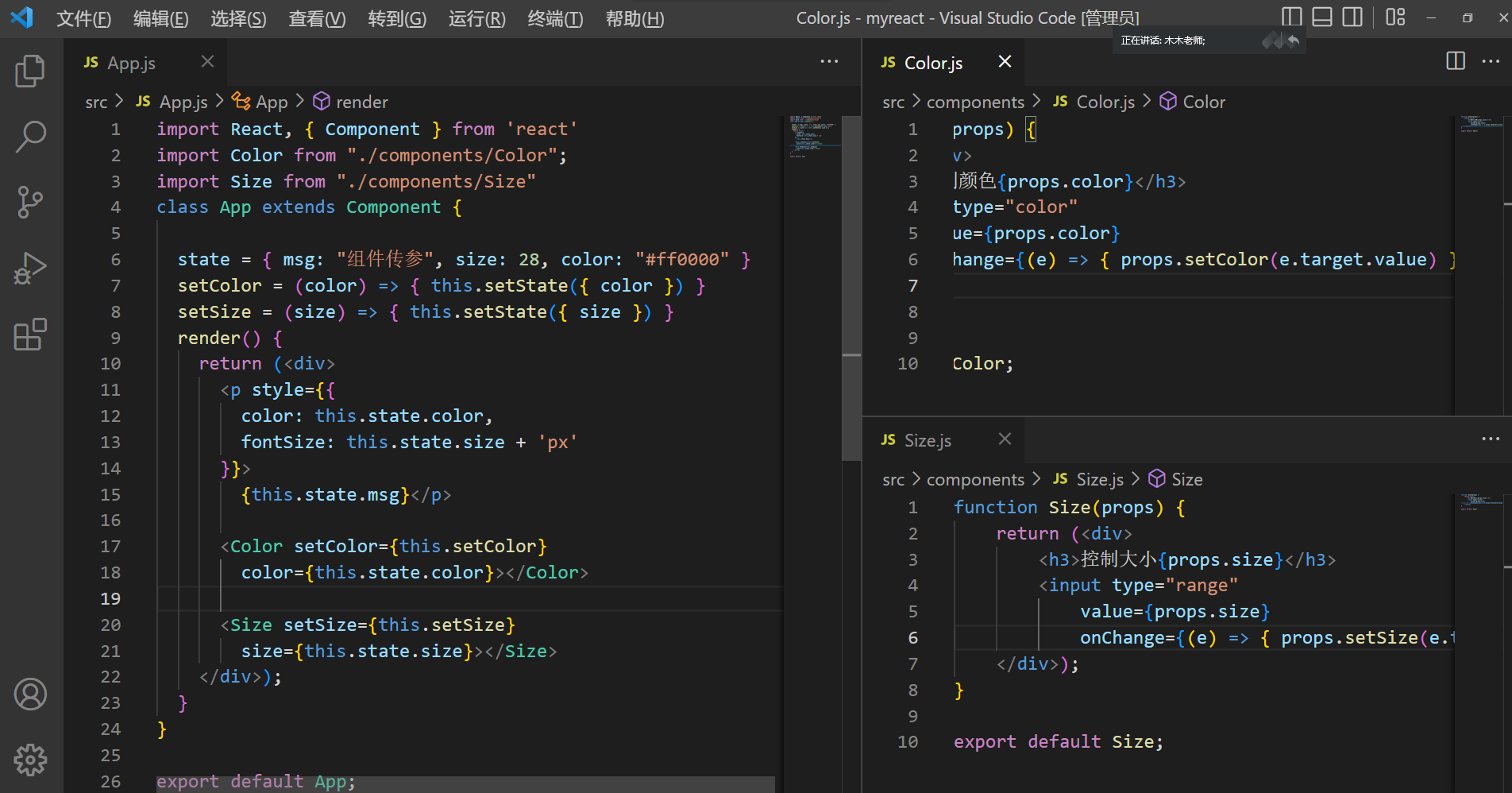Screen dimensions: 1512x793
Task: Click the App.js vertical scrollbar
Action: tap(851, 288)
